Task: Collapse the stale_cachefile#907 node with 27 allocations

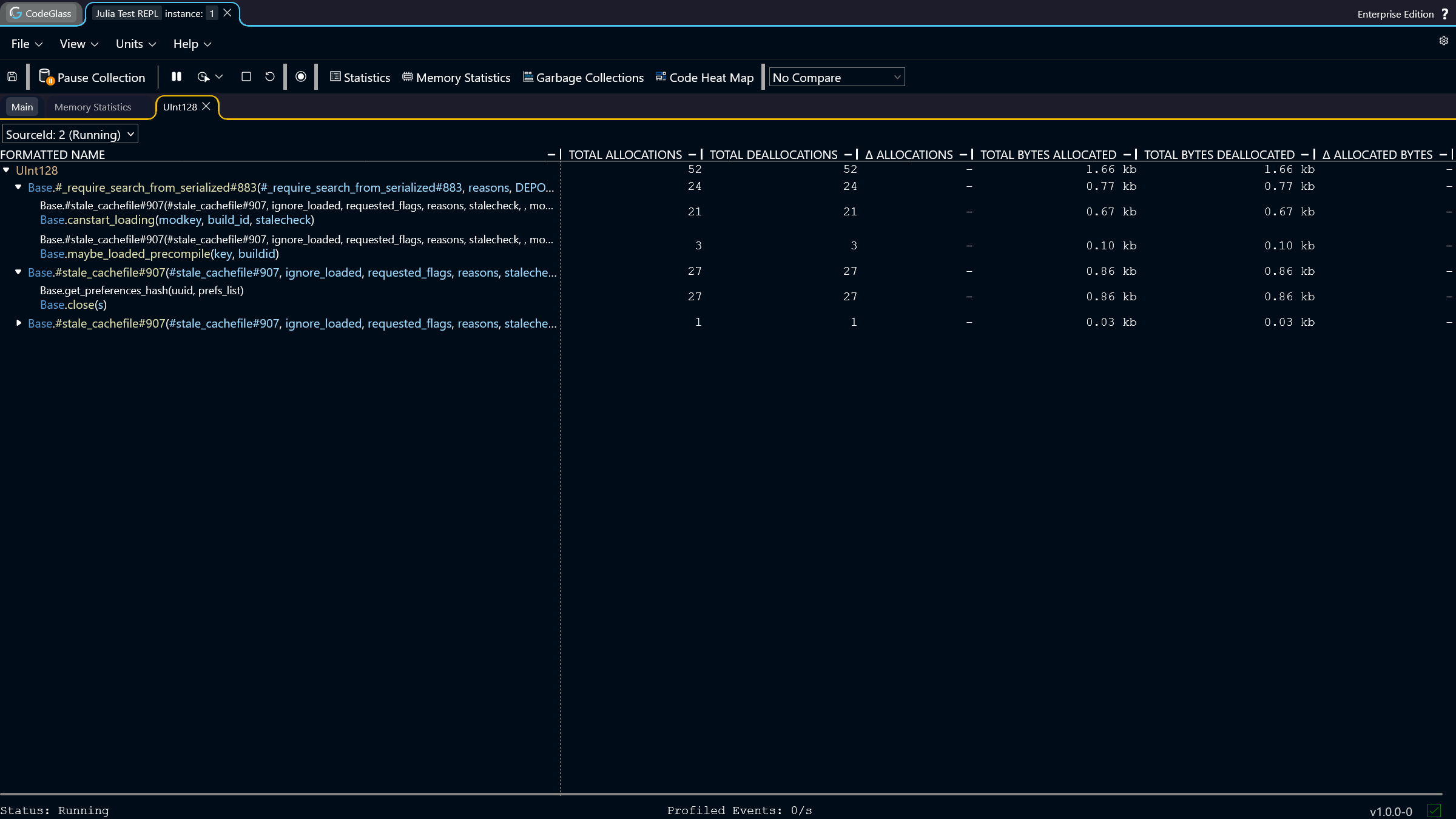Action: tap(18, 272)
